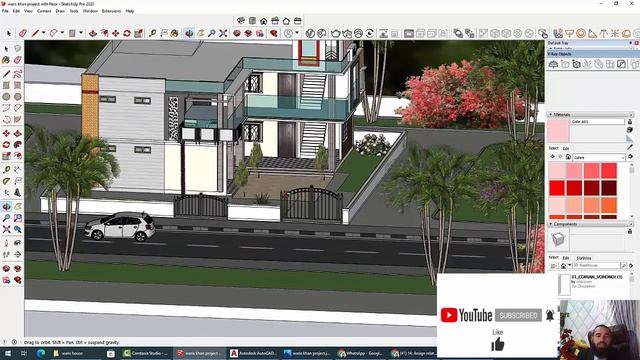This screenshot has height=360, width=640.
Task: Choose the Tape Measure tool in top toolbar
Action: (x=153, y=33)
